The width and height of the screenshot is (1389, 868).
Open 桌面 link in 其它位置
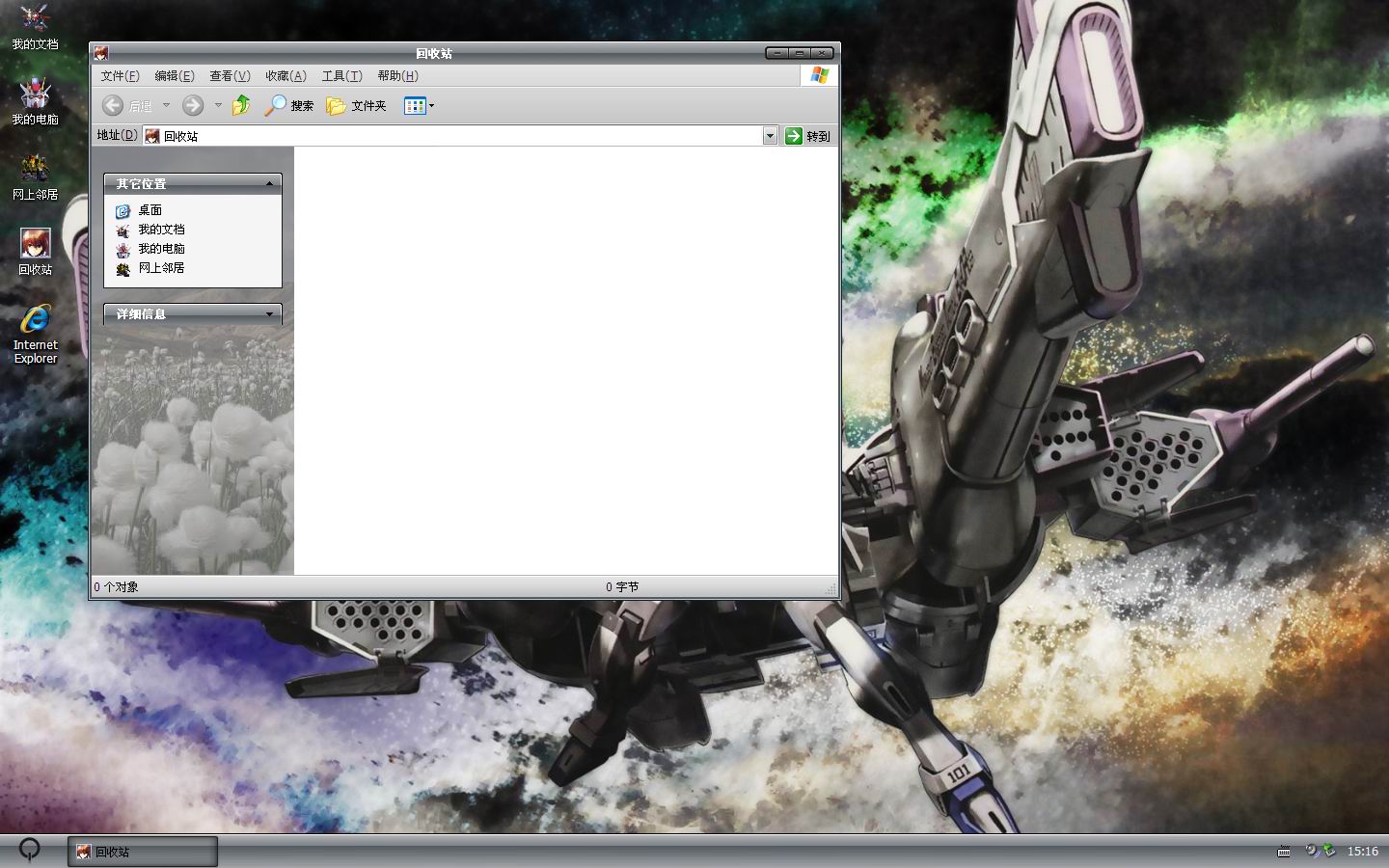(x=150, y=209)
